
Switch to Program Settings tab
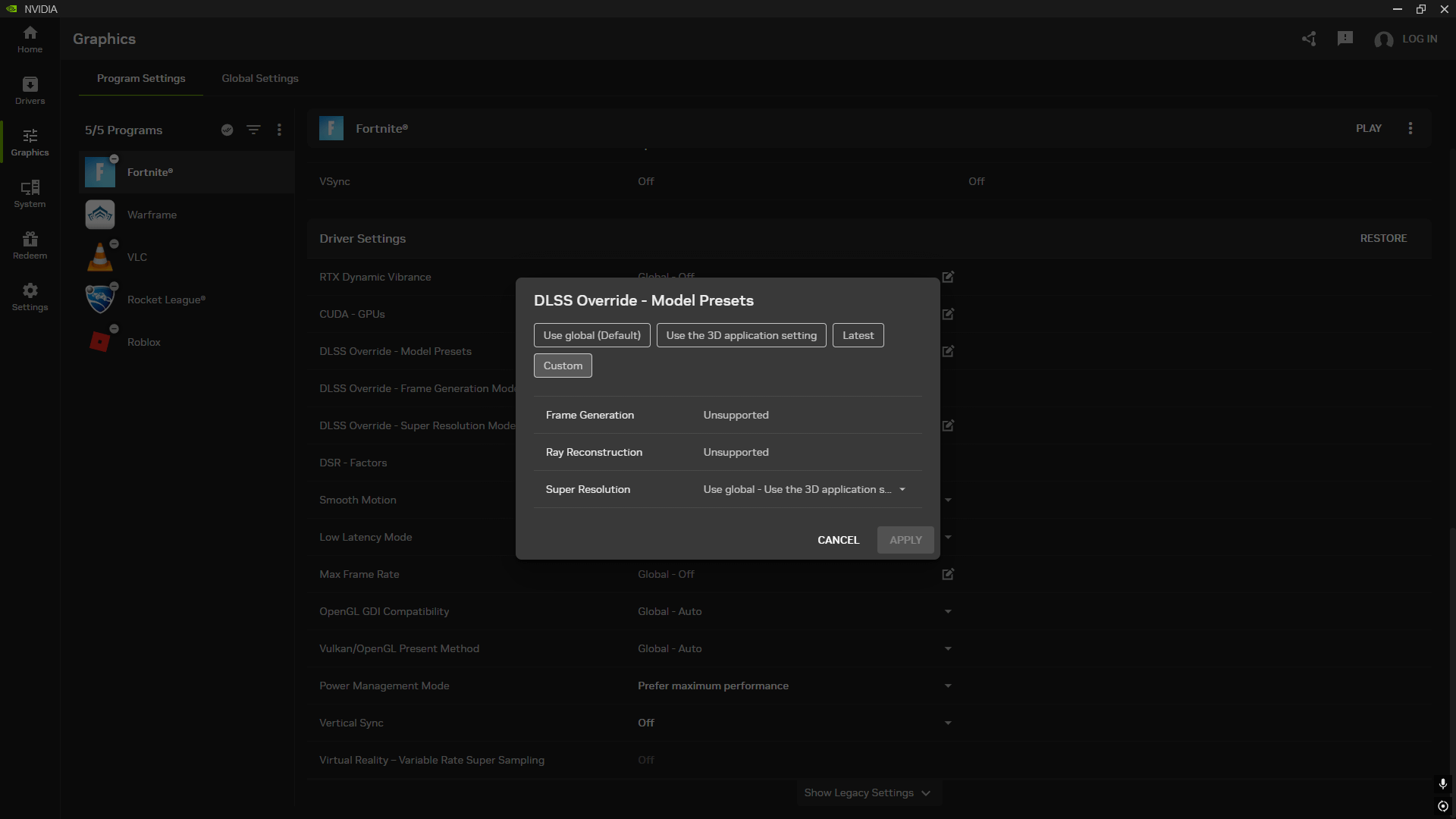(141, 78)
